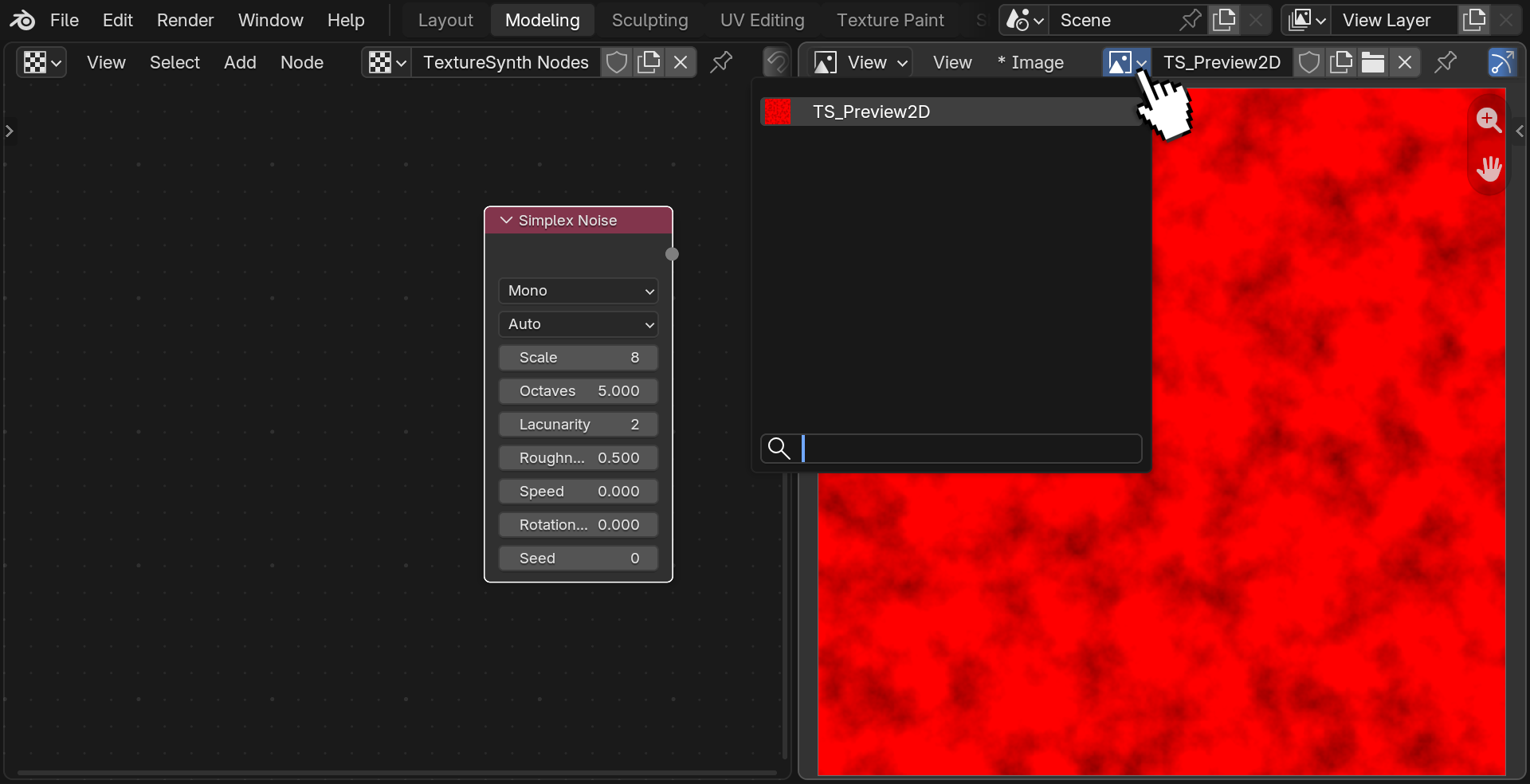Select TS_Preview2D from the image list
This screenshot has width=1530, height=784.
(951, 112)
